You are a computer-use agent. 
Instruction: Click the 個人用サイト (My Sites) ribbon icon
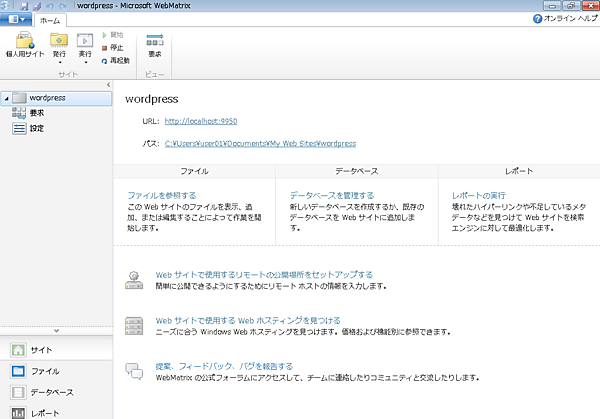(22, 47)
